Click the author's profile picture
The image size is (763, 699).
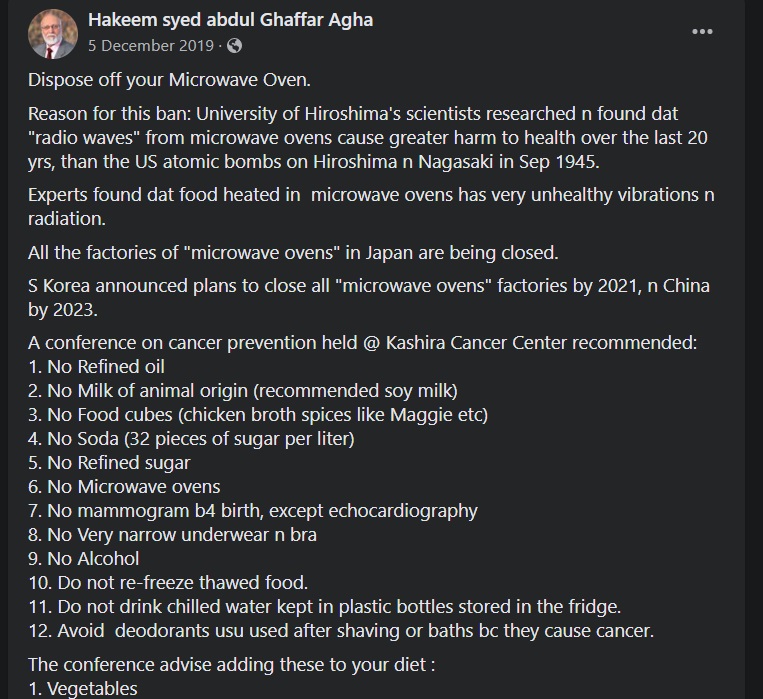tap(52, 32)
